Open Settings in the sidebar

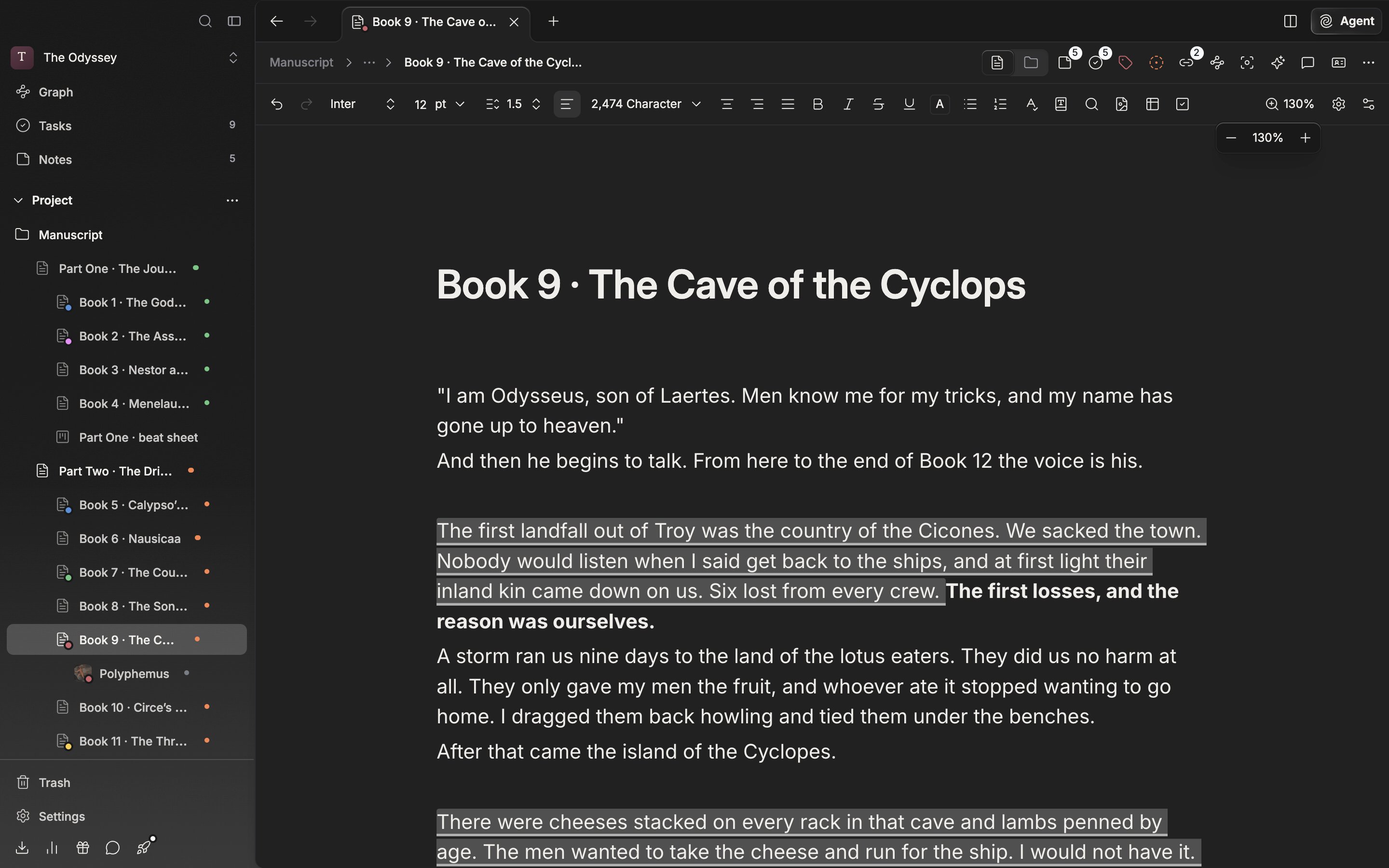coord(126,816)
